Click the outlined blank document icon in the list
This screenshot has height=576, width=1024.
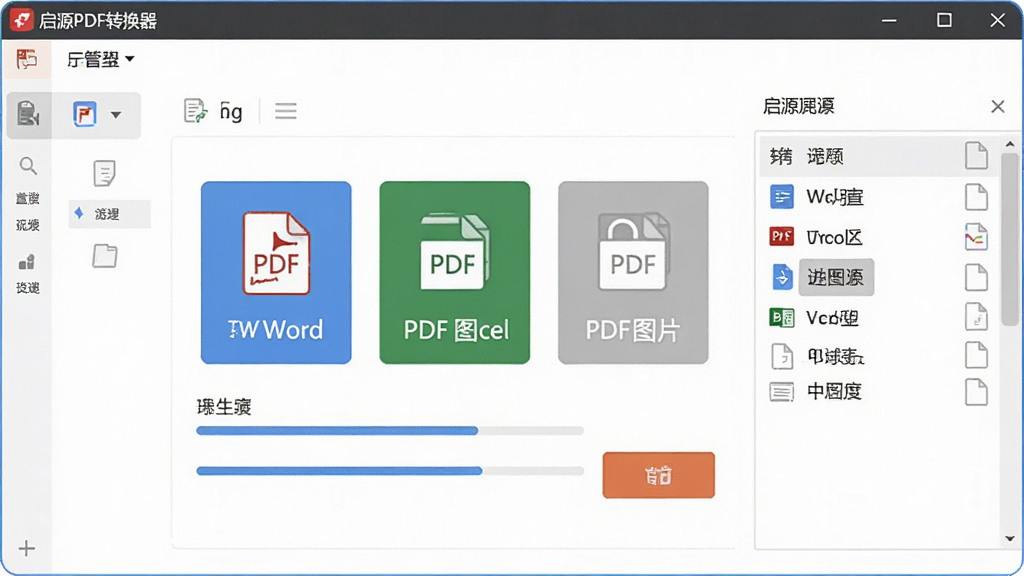[x=782, y=357]
